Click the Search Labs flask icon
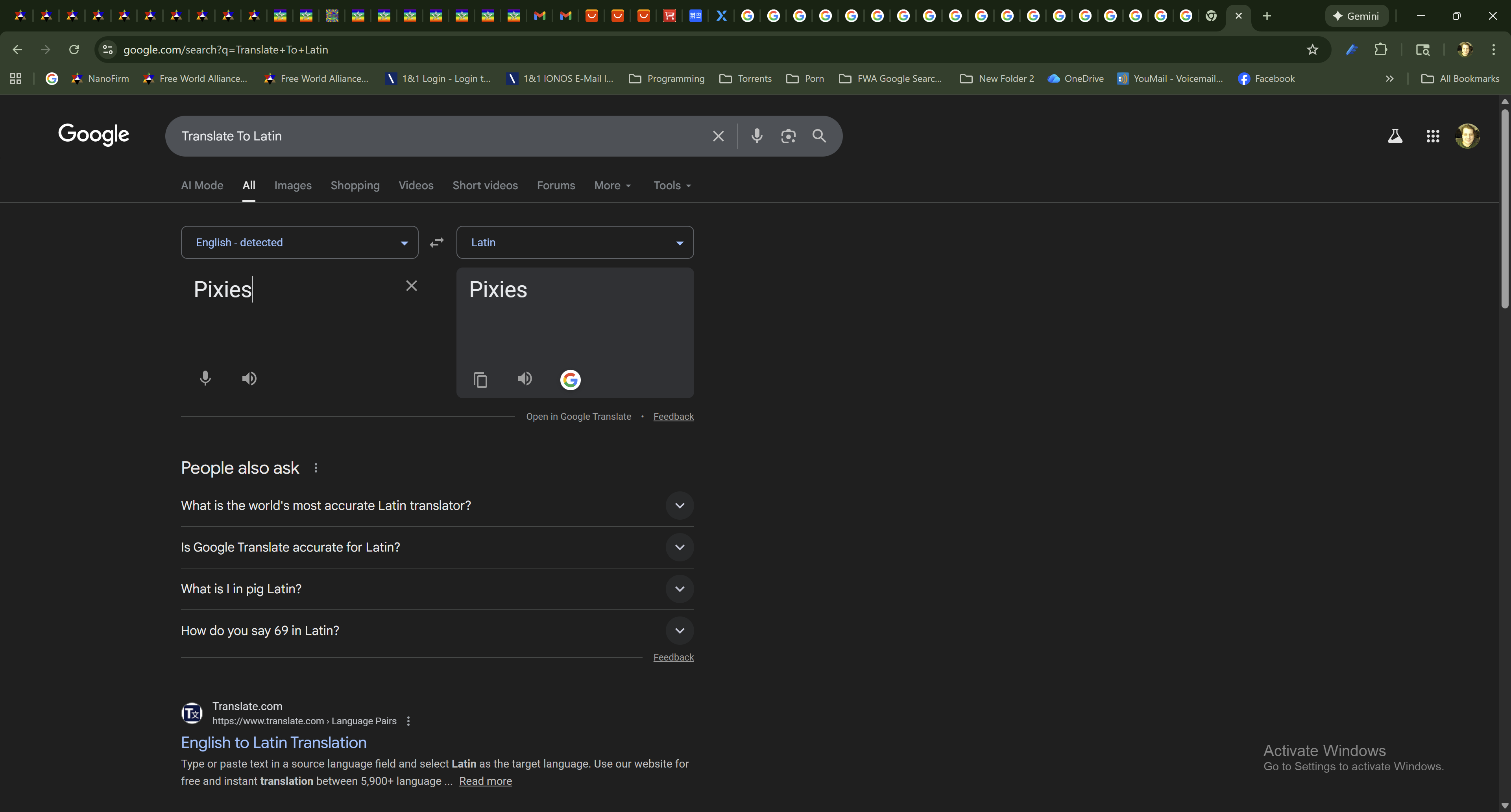This screenshot has width=1511, height=812. [x=1395, y=136]
